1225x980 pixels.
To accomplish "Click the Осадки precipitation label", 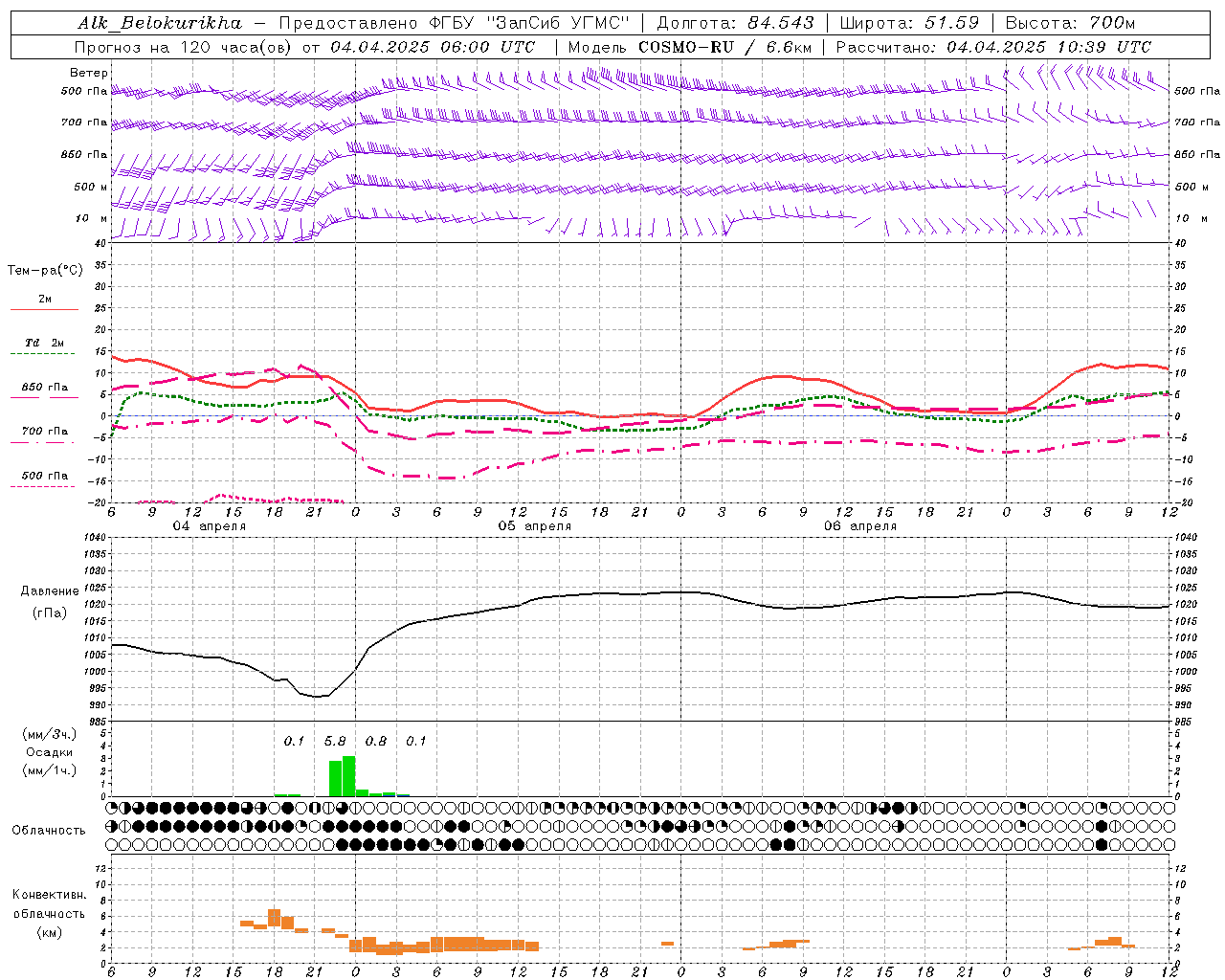I will (50, 752).
